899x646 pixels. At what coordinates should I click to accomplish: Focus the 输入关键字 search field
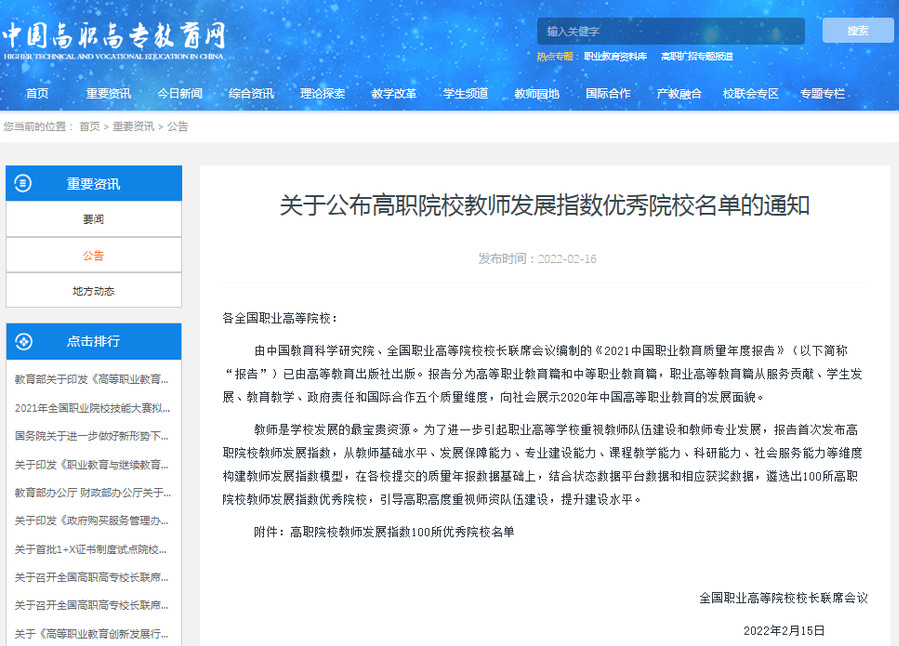[x=670, y=31]
